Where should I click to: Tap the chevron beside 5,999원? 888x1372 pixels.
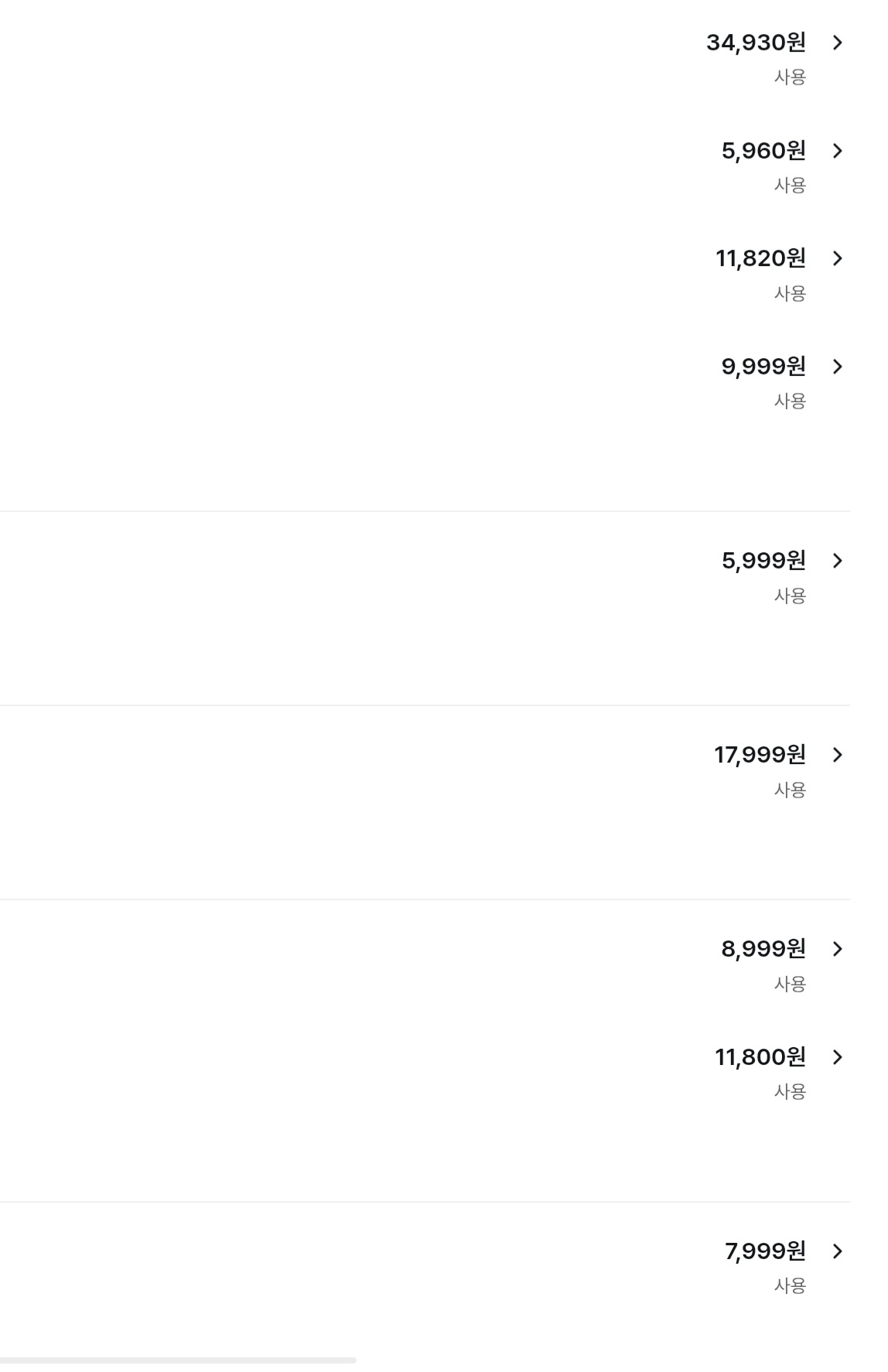click(837, 561)
